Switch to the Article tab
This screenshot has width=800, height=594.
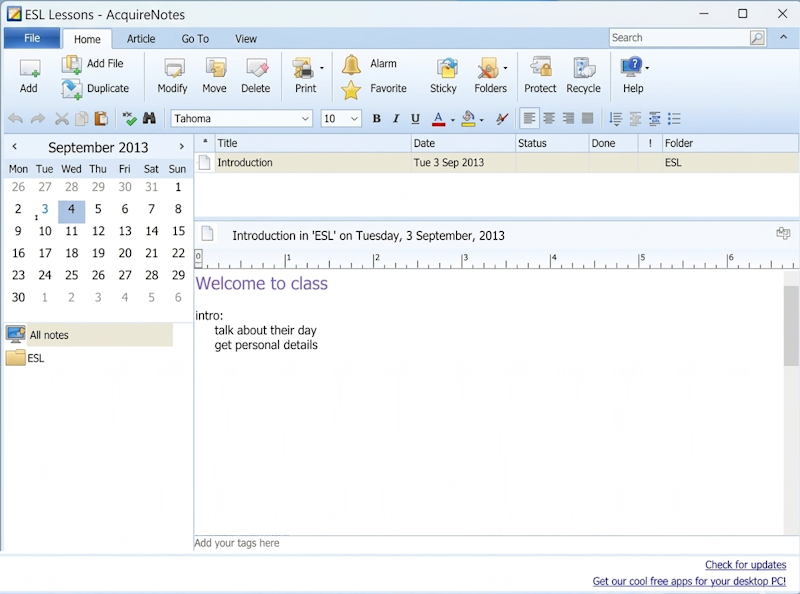click(x=141, y=39)
